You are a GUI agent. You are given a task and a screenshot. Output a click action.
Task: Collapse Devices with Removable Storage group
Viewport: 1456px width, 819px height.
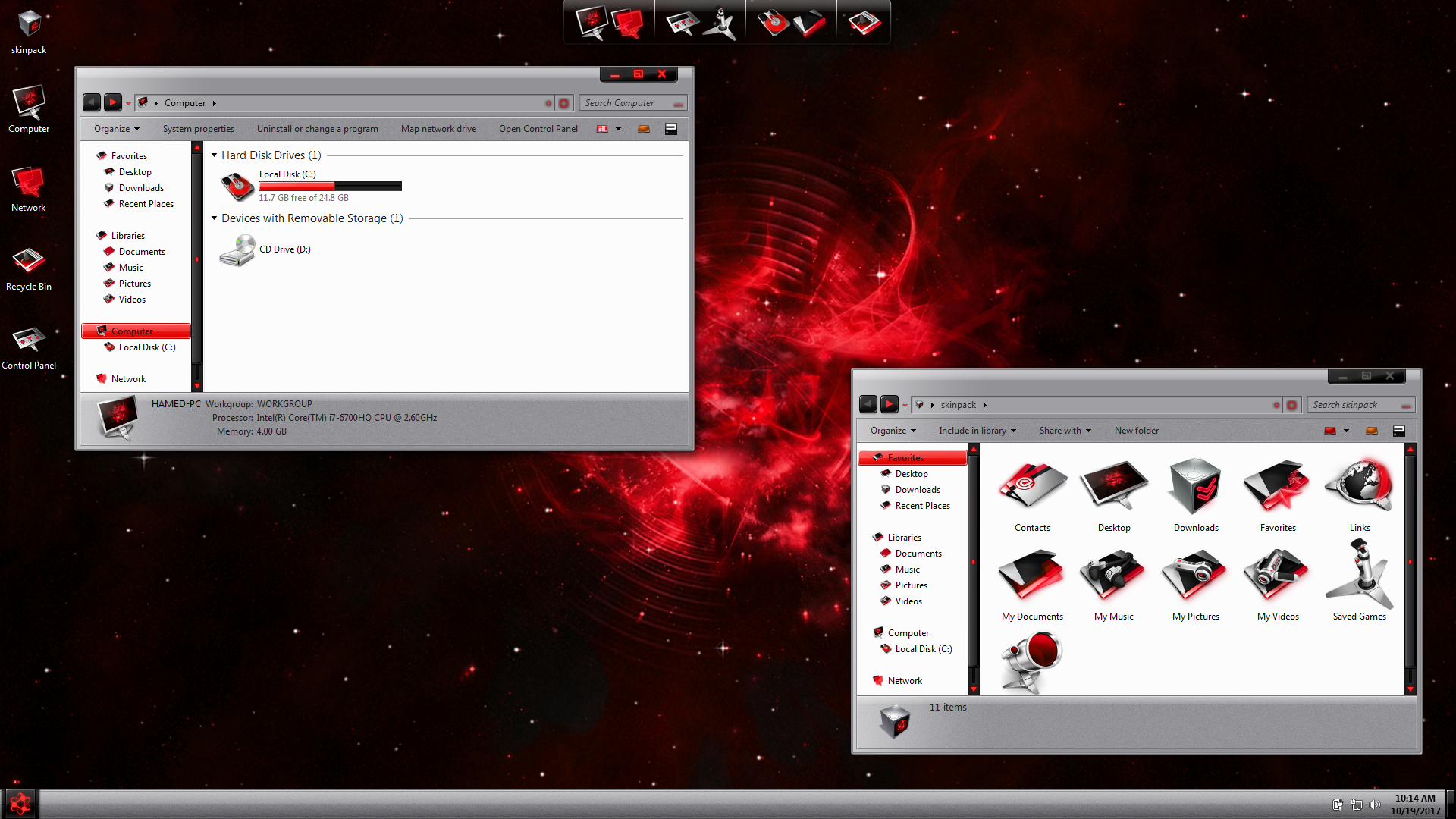[215, 218]
